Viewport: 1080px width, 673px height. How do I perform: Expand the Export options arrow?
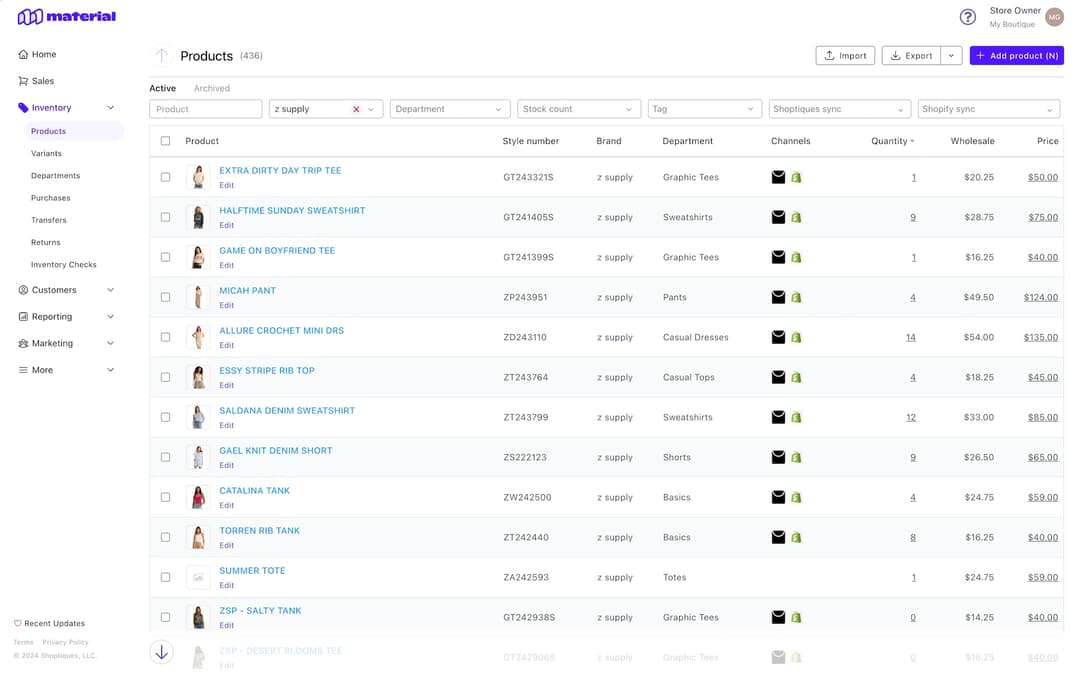tap(952, 56)
